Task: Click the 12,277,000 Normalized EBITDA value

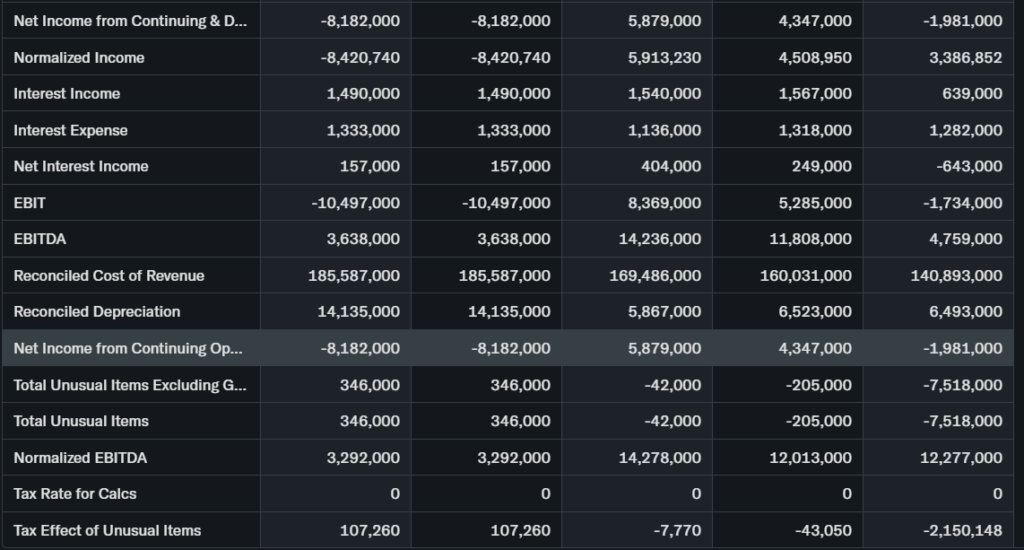Action: (x=961, y=458)
